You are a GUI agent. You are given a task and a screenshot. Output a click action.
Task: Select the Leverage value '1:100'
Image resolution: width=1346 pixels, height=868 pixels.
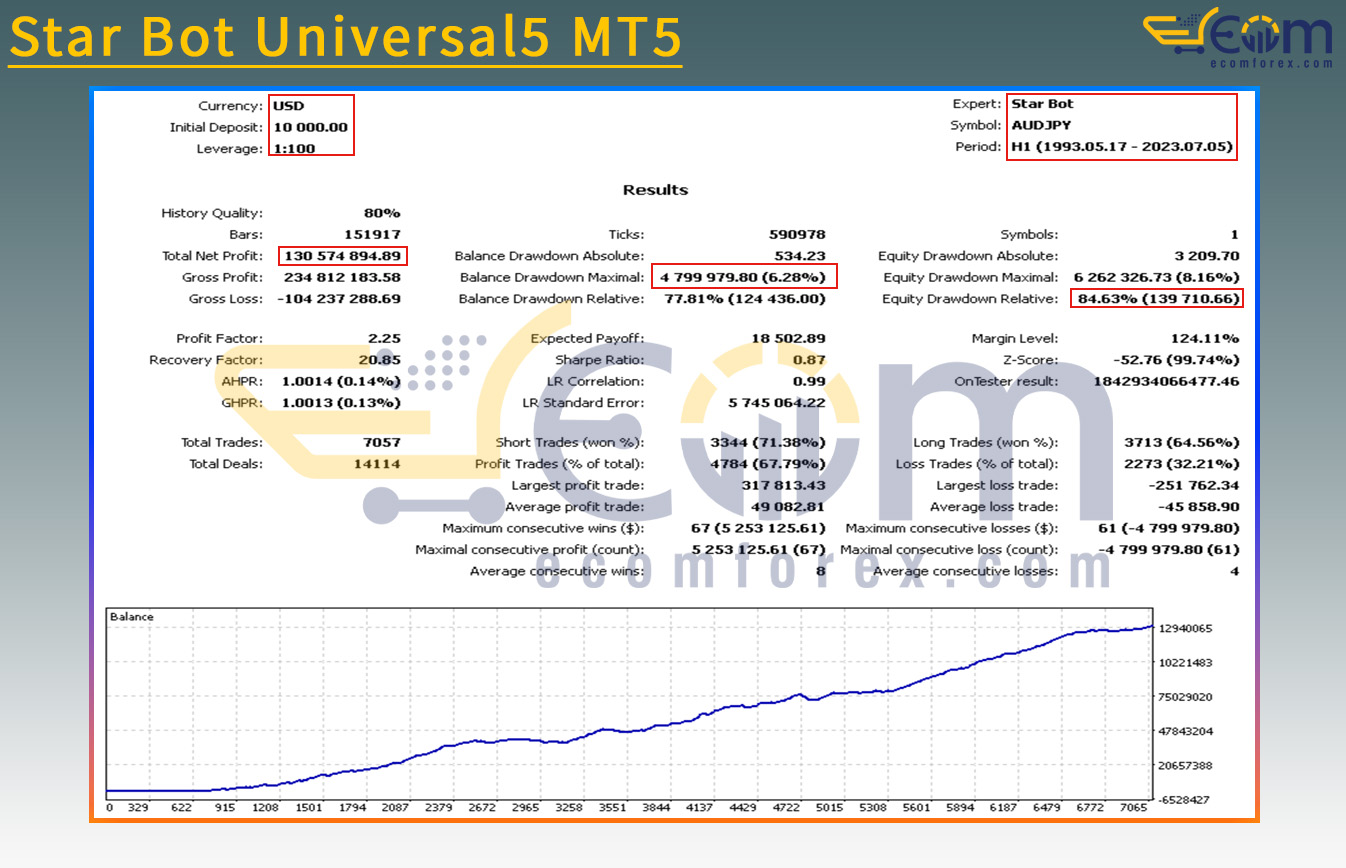pyautogui.click(x=294, y=149)
